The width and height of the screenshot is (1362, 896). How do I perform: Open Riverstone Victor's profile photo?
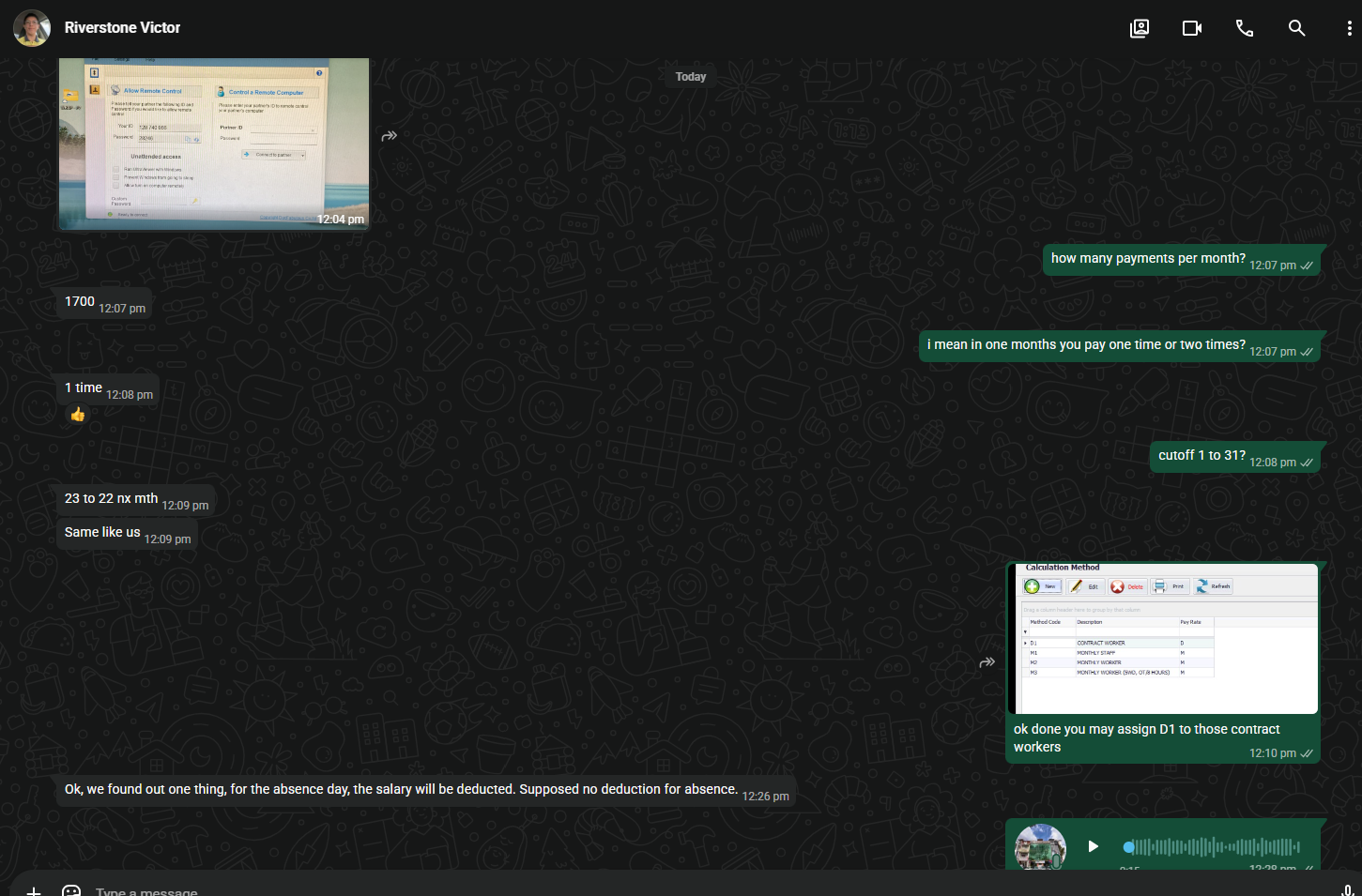tap(32, 28)
